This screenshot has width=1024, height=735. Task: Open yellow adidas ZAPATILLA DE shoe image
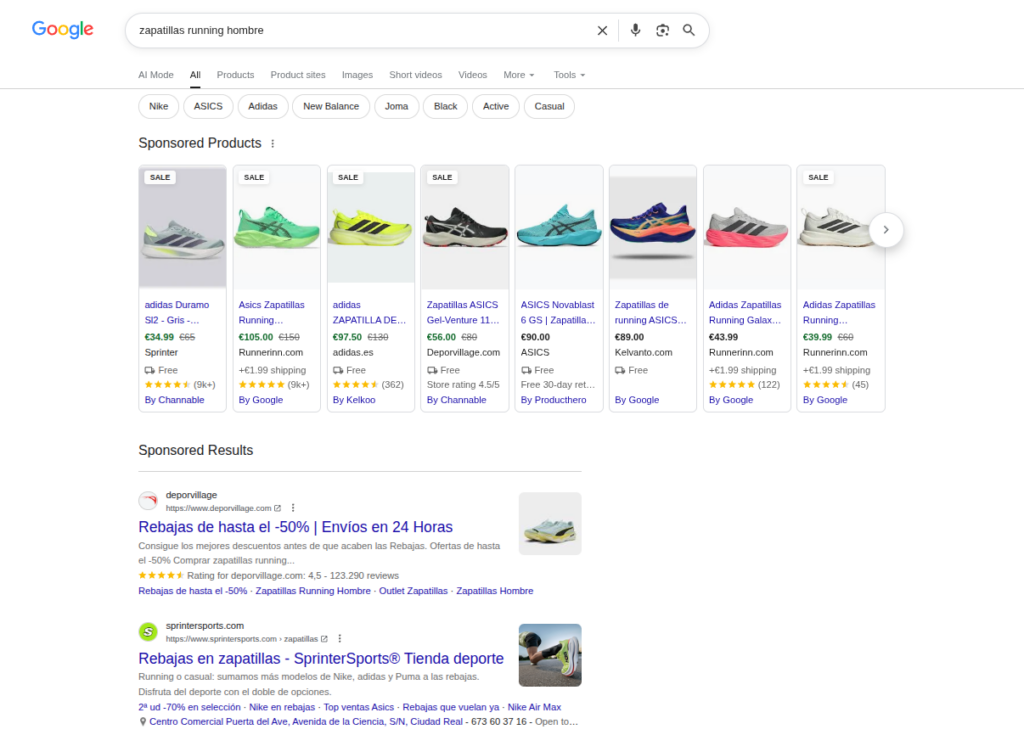pyautogui.click(x=370, y=227)
